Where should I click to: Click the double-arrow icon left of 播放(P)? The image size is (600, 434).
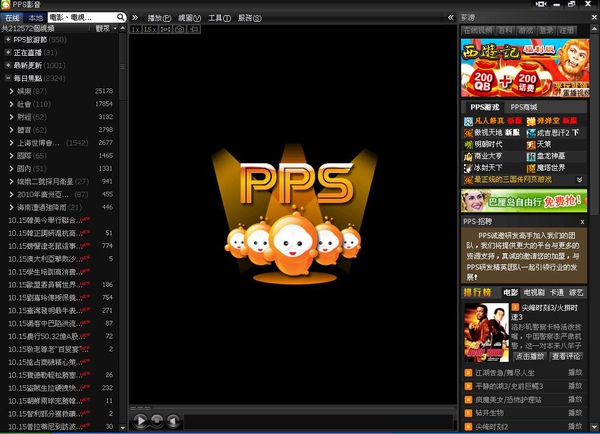(x=135, y=18)
